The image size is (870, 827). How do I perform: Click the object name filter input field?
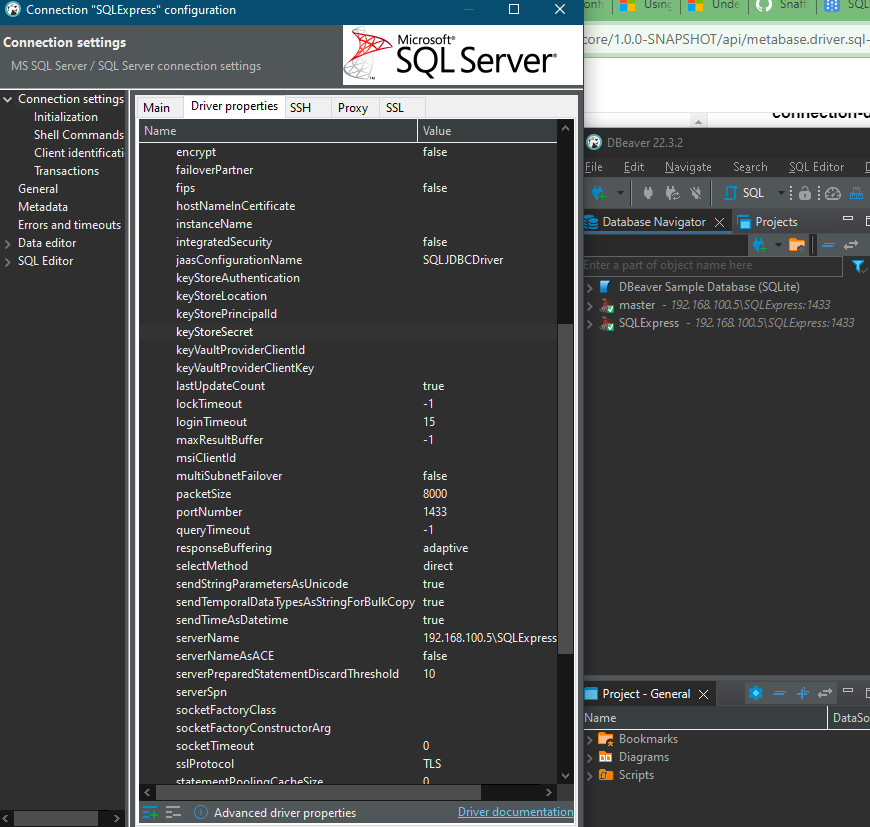point(713,266)
